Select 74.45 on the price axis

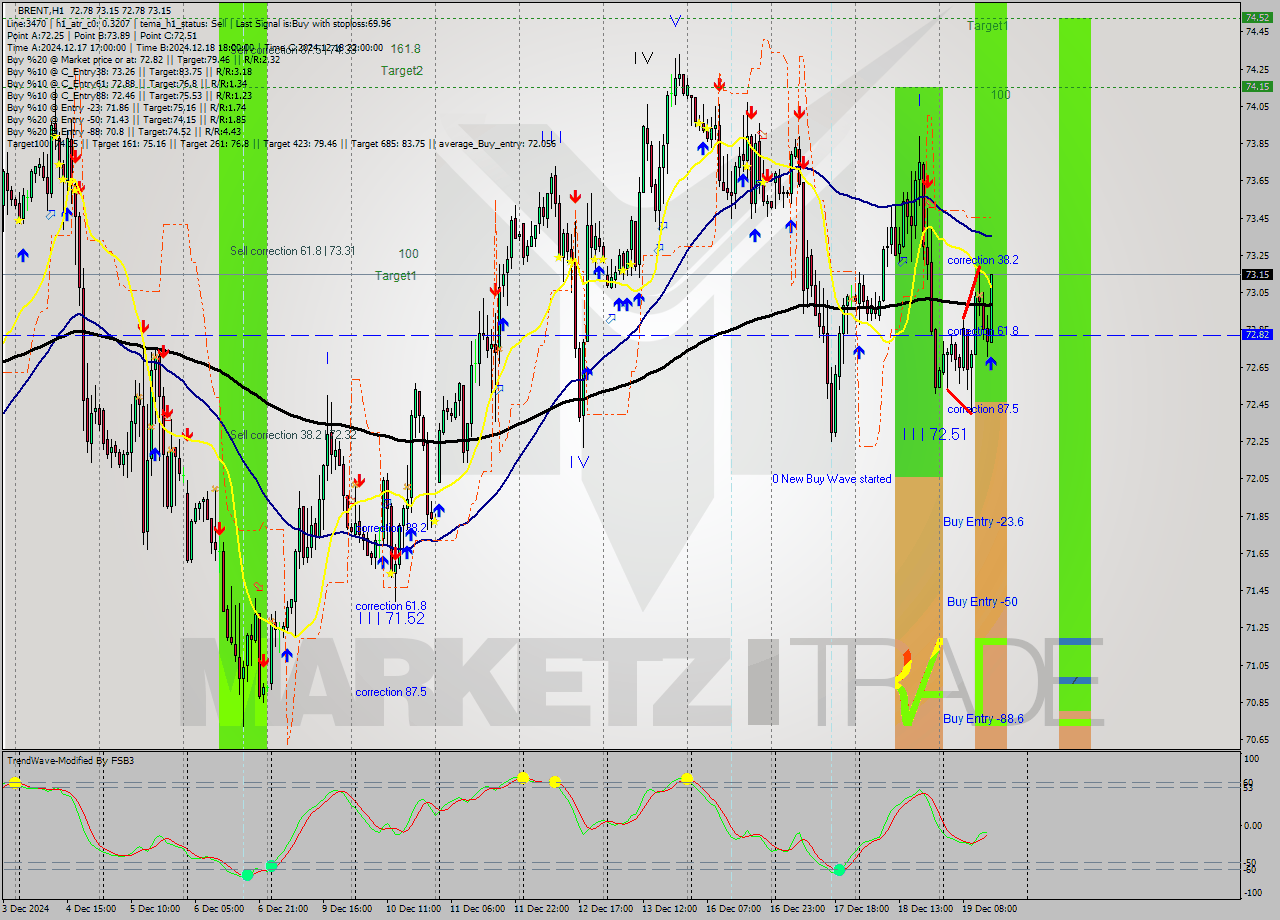click(x=1257, y=31)
